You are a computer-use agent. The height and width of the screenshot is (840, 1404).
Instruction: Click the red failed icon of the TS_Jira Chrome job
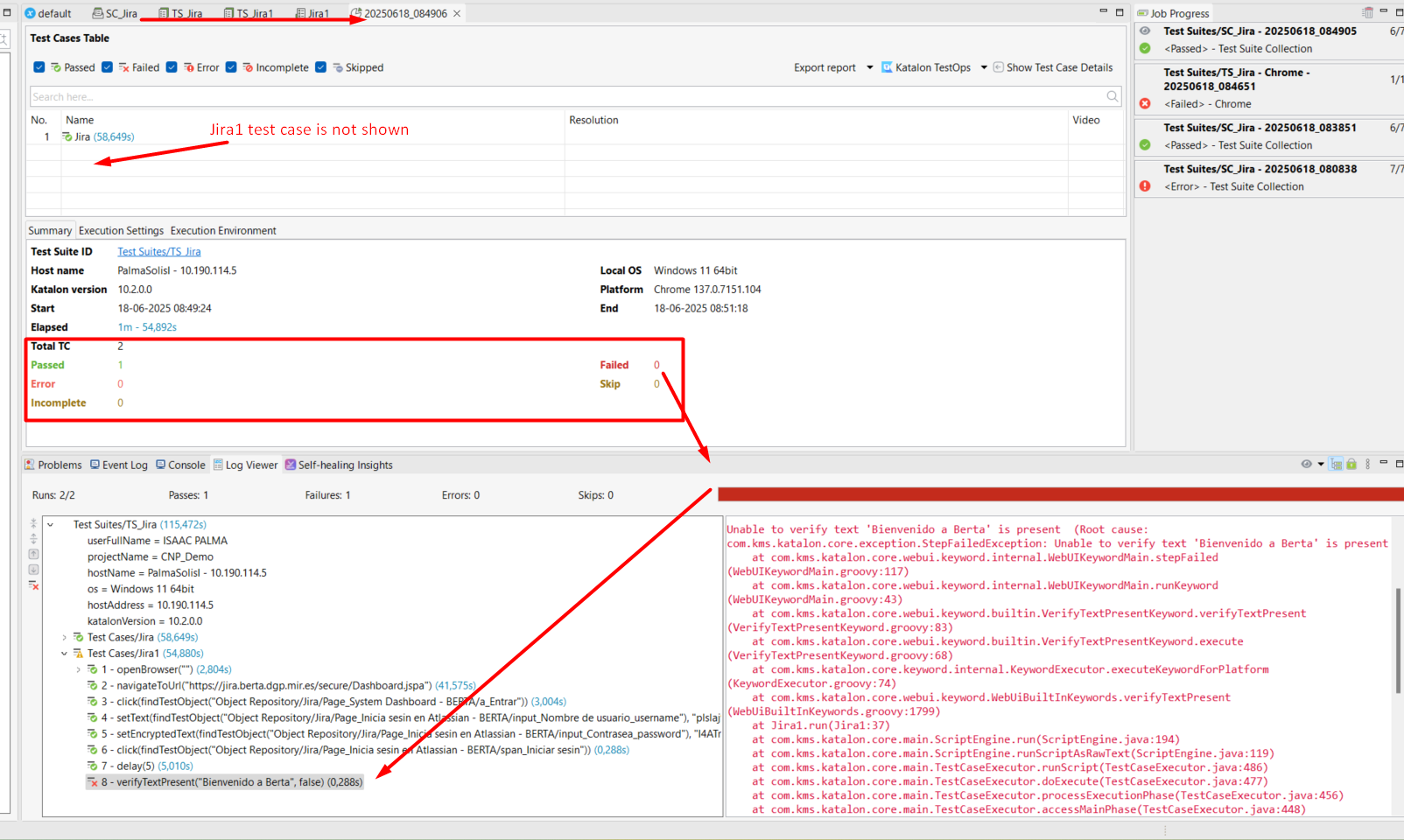1145,103
